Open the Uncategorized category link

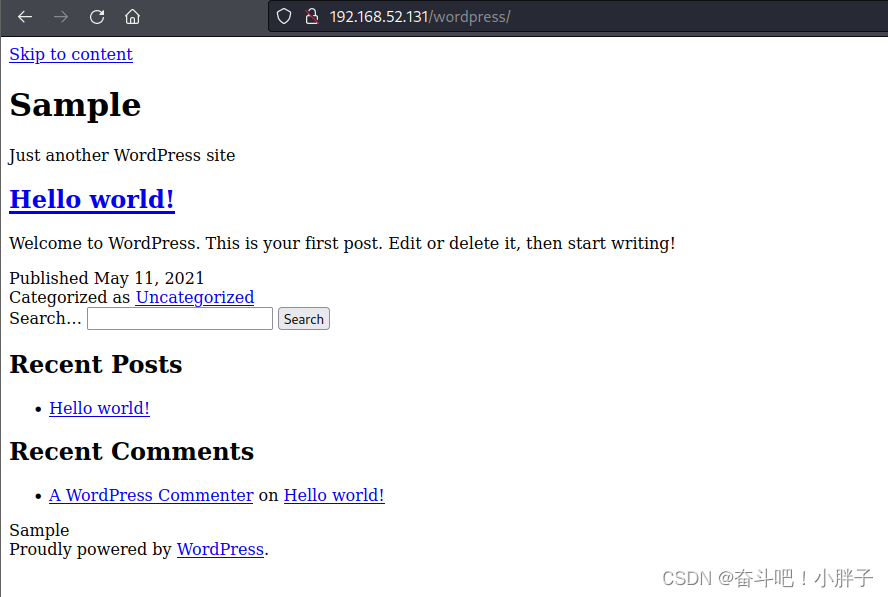(x=195, y=297)
